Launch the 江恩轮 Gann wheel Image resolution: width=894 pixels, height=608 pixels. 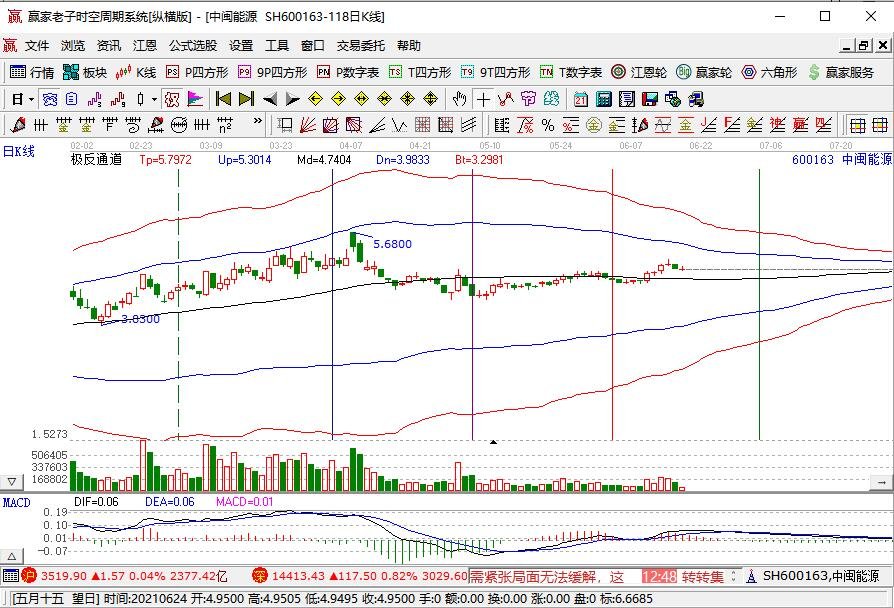click(x=639, y=72)
